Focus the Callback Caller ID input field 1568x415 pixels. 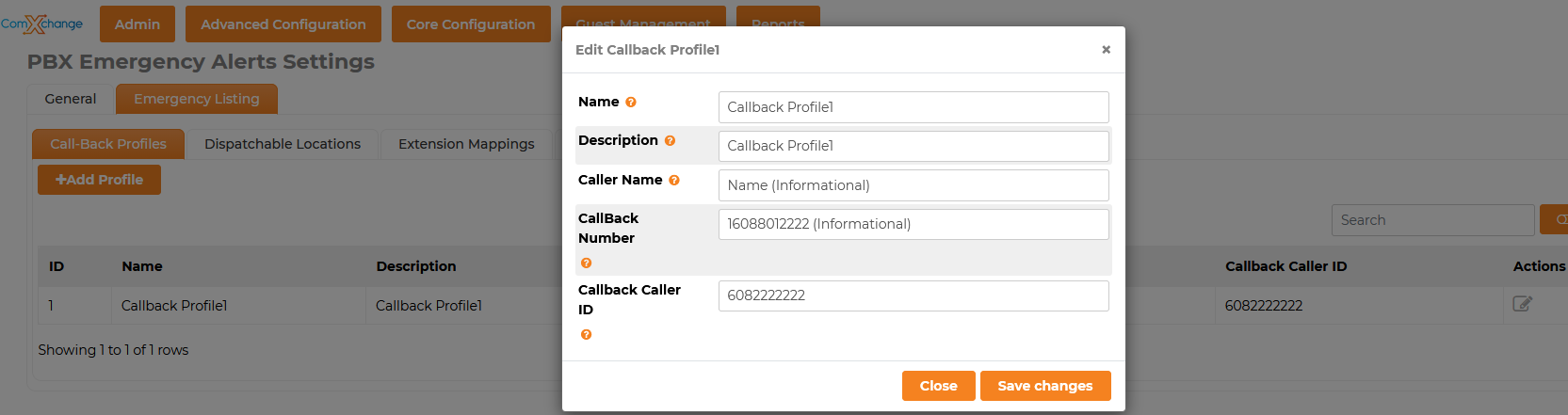coord(913,295)
